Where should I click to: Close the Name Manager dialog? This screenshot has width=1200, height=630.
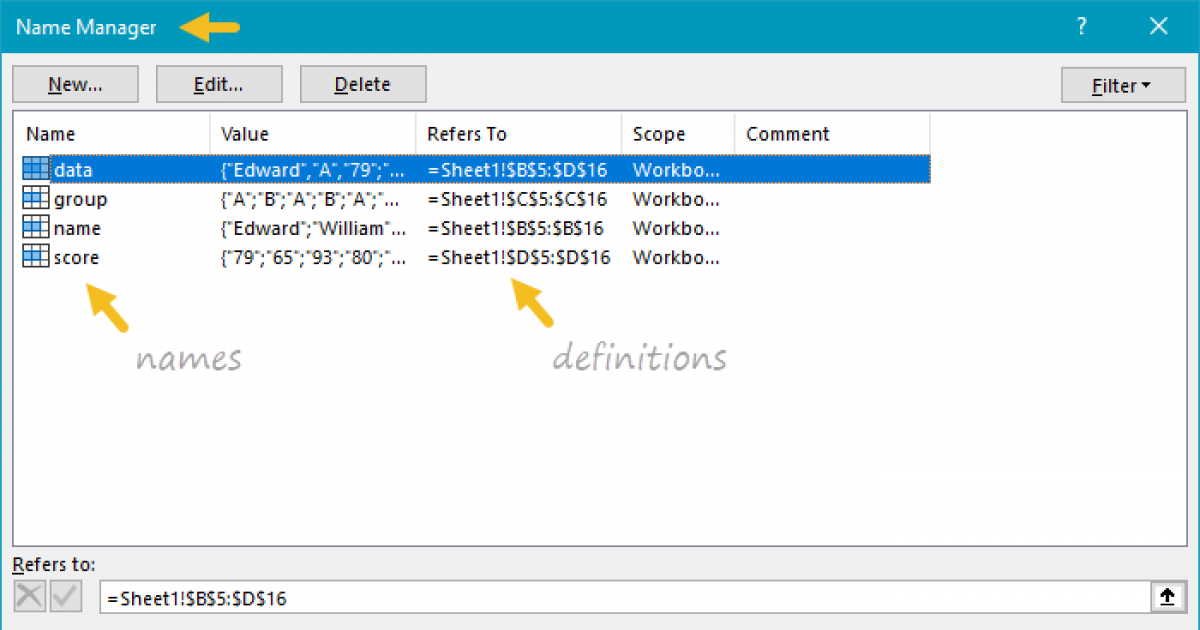(x=1159, y=28)
